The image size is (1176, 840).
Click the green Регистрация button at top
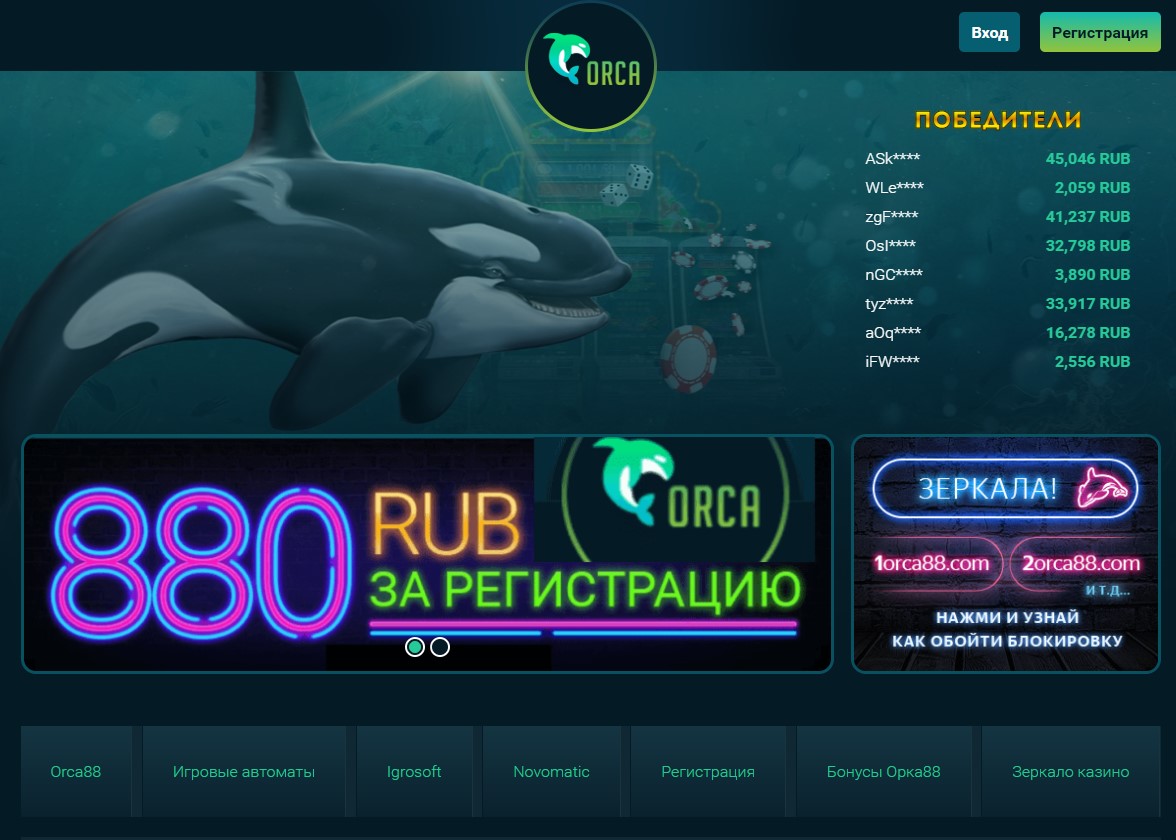point(1100,32)
